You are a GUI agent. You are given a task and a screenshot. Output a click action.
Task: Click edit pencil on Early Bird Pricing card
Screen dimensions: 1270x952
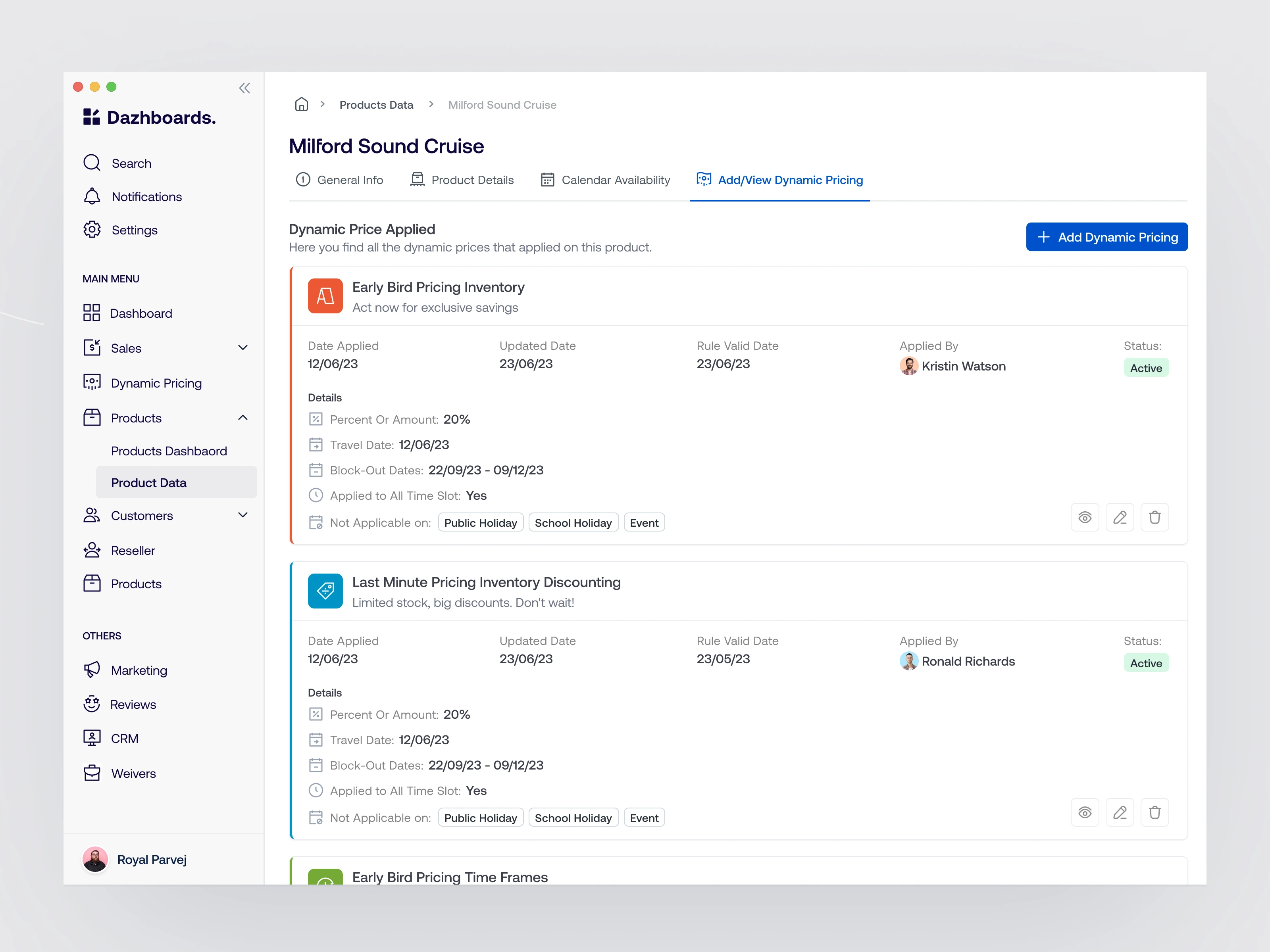point(1120,518)
